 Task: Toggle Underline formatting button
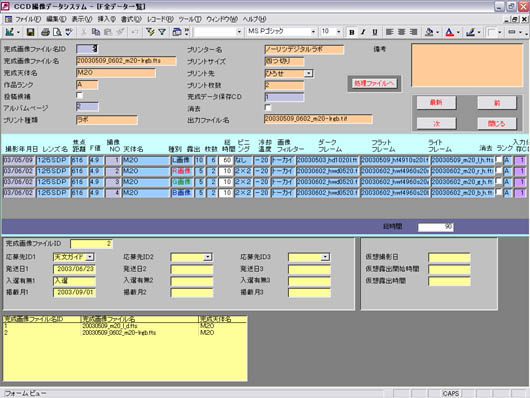pyautogui.click(x=375, y=32)
